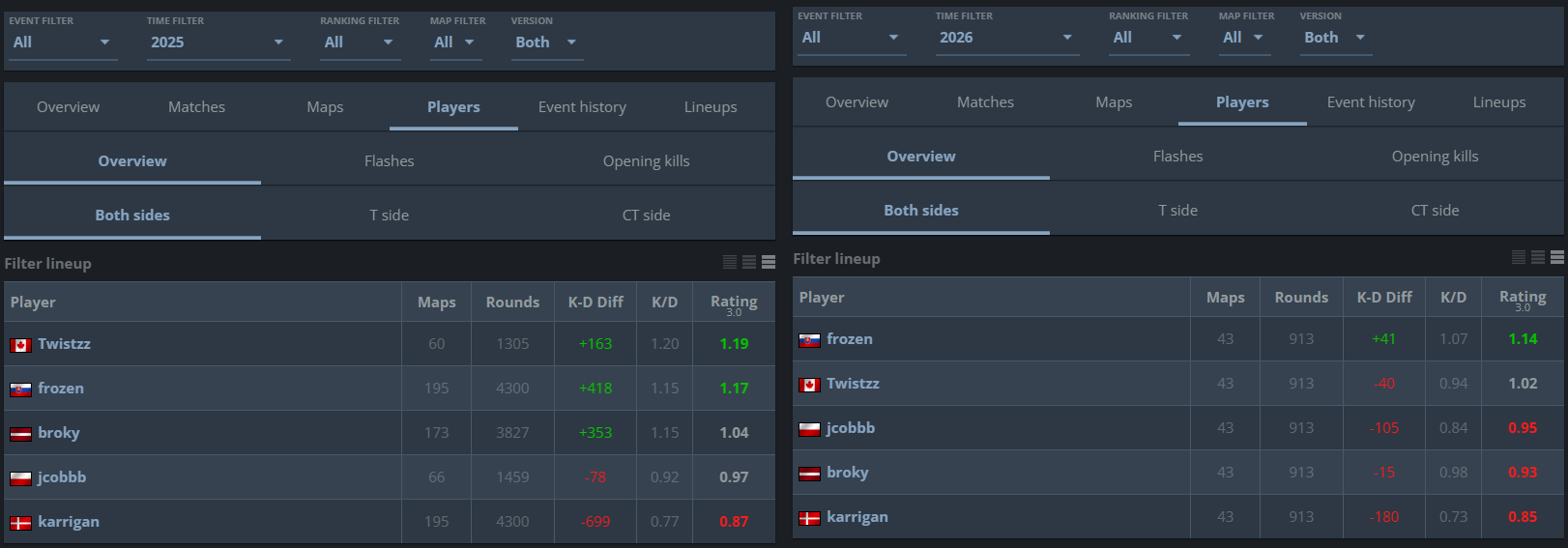Viewport: 1568px width, 548px height.
Task: Select medium row density icon in 2025 panel
Action: tap(749, 262)
